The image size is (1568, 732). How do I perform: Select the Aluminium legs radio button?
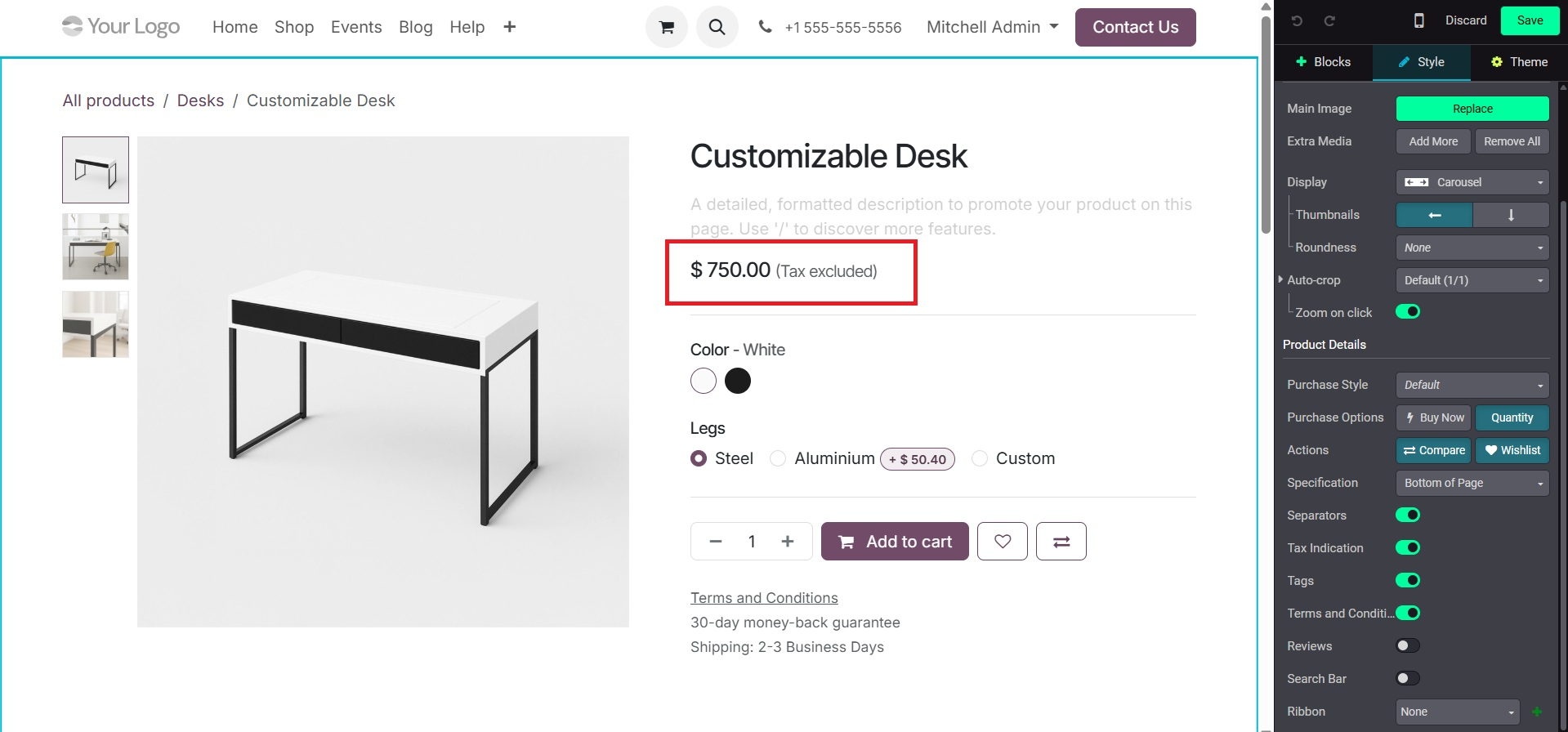click(778, 458)
